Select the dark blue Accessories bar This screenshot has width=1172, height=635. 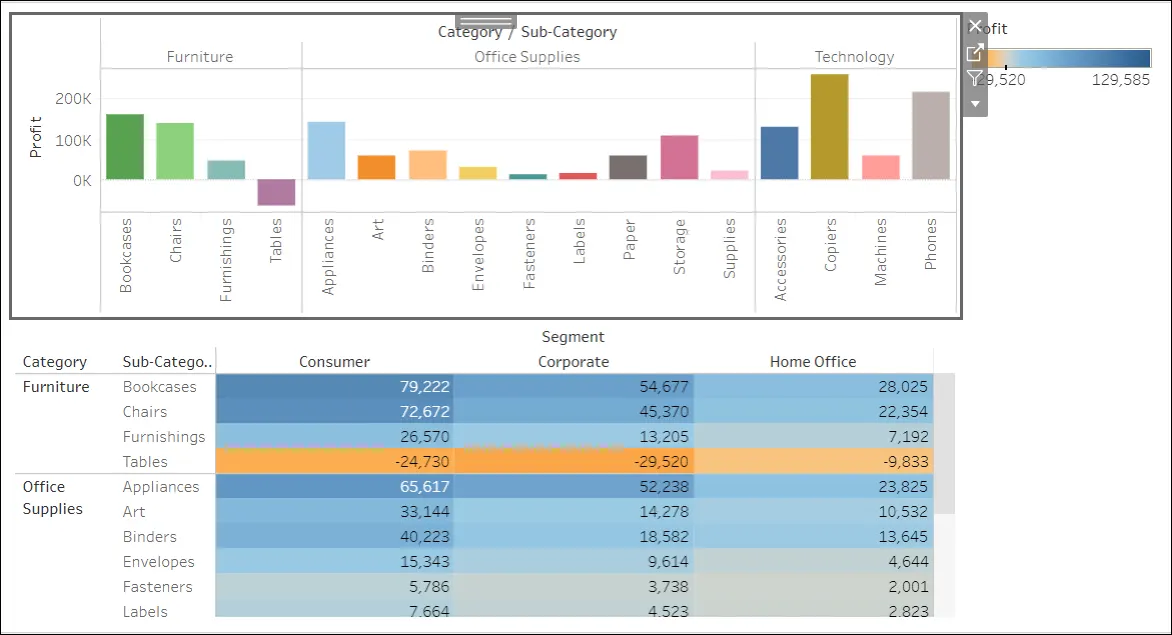pos(780,153)
